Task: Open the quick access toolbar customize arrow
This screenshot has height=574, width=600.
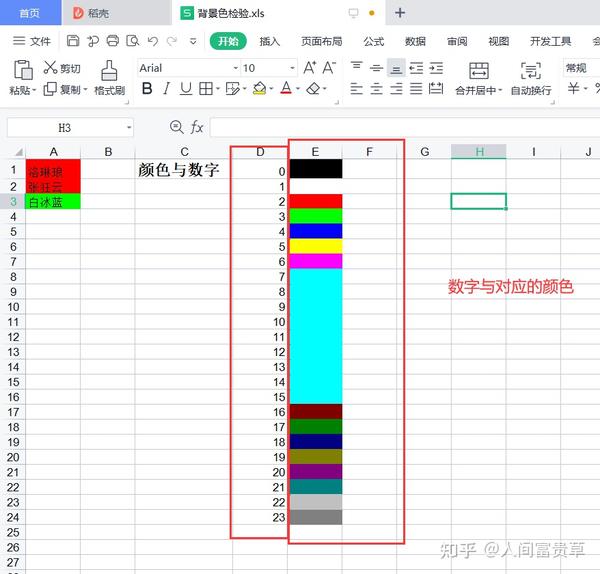Action: click(x=193, y=41)
